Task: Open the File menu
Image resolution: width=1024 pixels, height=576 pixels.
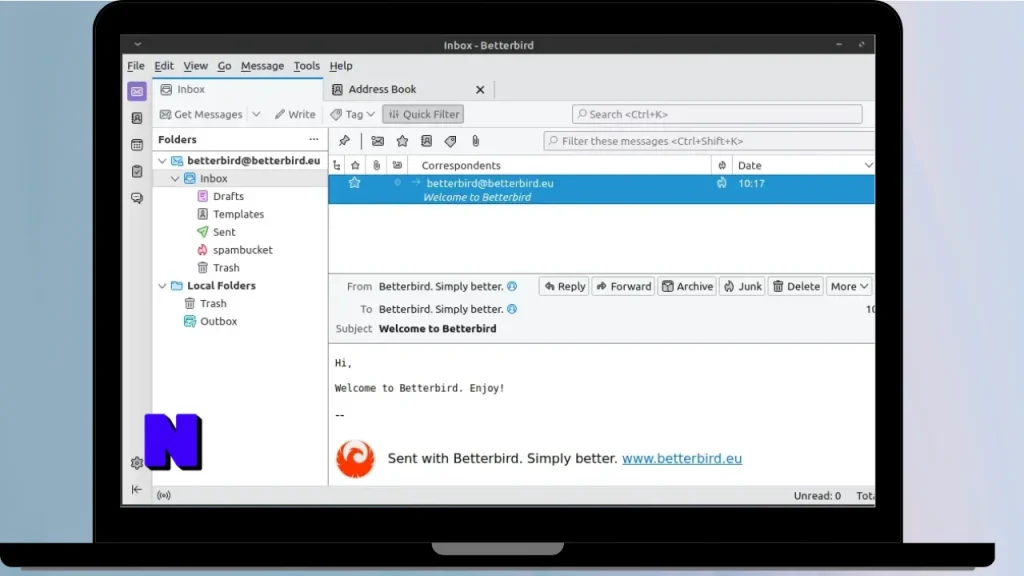Action: click(x=136, y=66)
